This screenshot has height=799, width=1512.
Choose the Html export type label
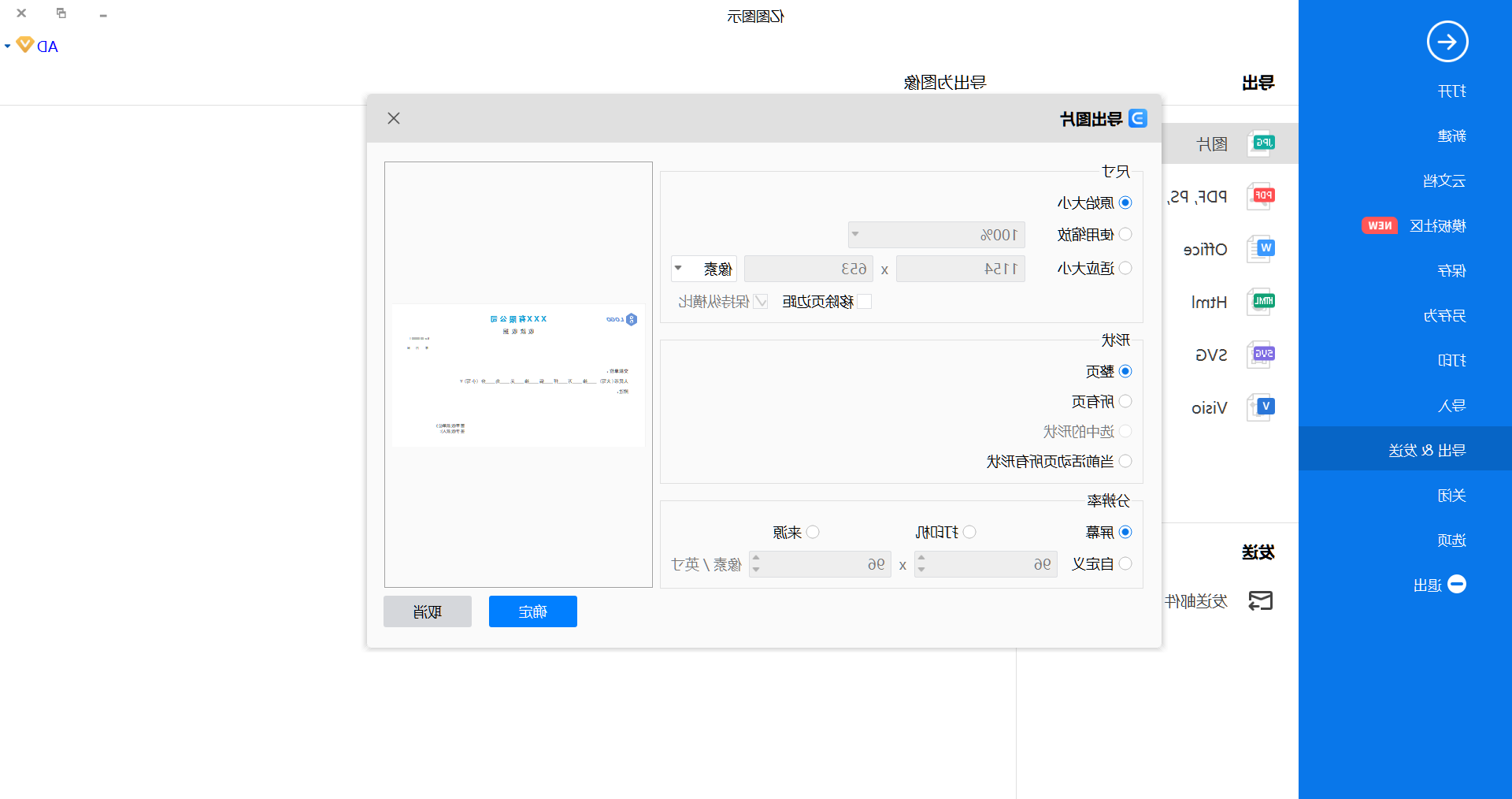(x=1210, y=303)
